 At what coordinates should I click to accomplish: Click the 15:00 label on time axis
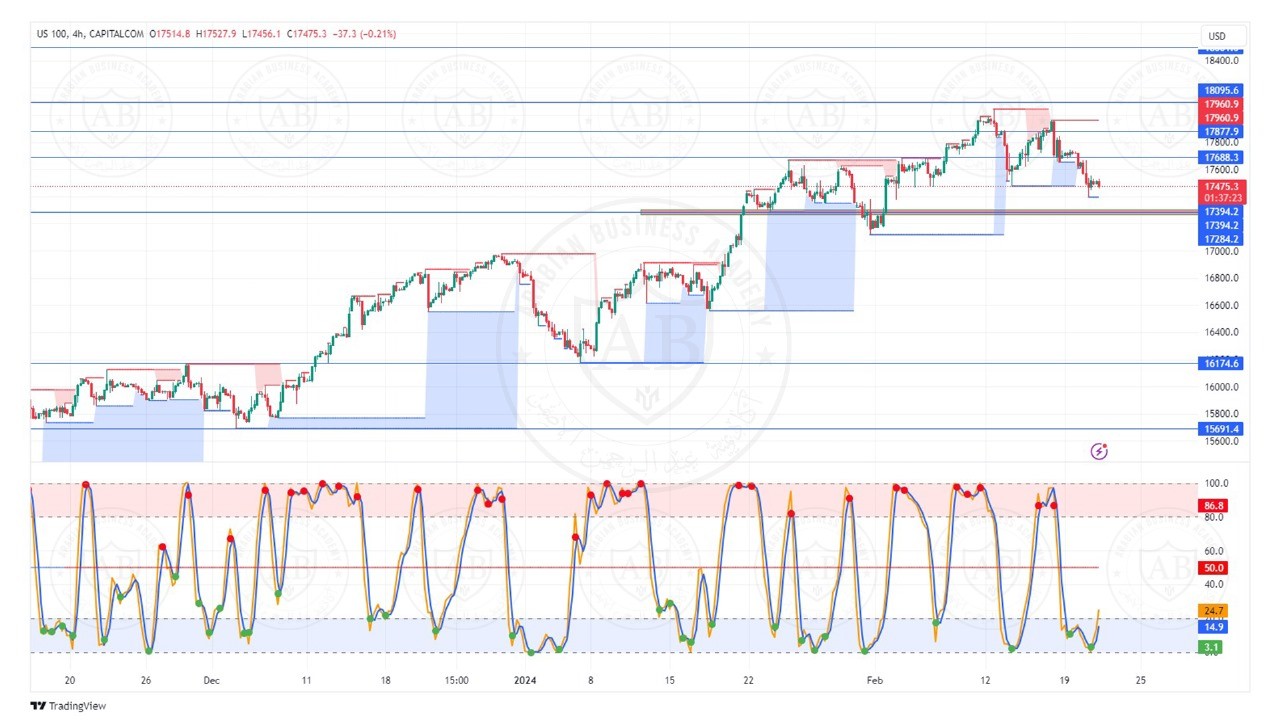point(455,680)
